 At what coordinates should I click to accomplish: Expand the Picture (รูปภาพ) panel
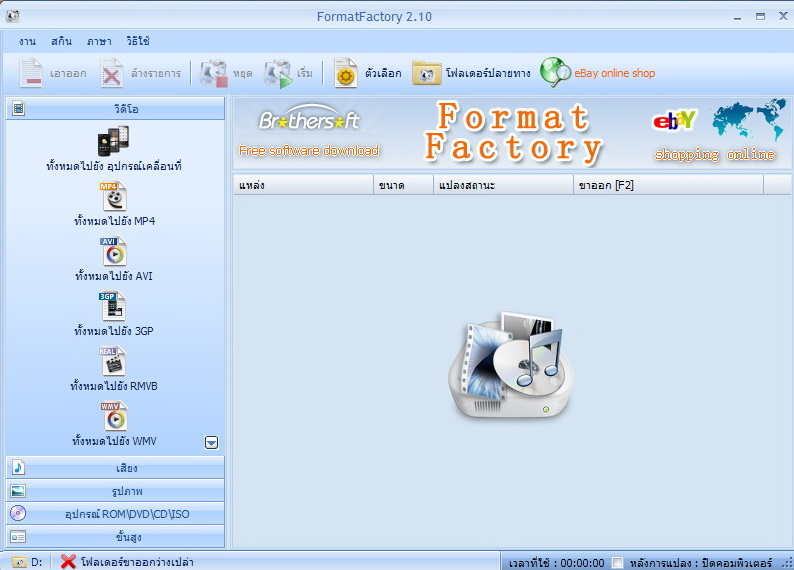(x=115, y=491)
